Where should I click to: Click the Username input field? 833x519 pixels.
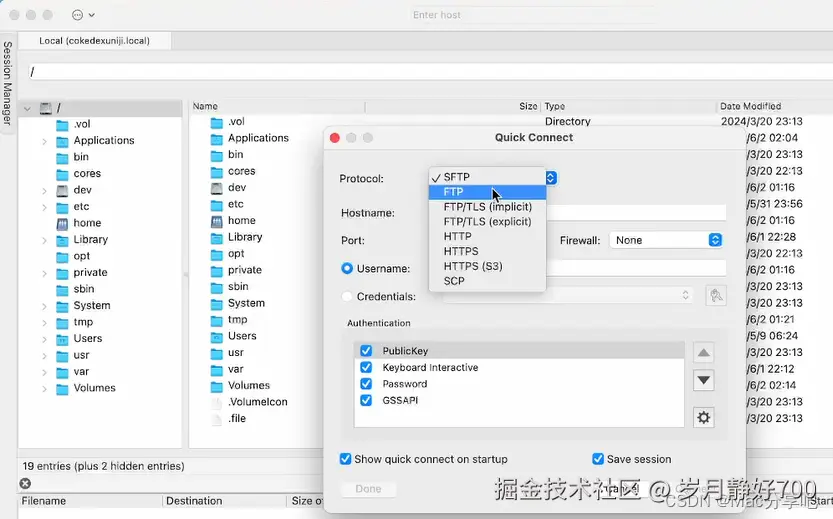[636, 268]
